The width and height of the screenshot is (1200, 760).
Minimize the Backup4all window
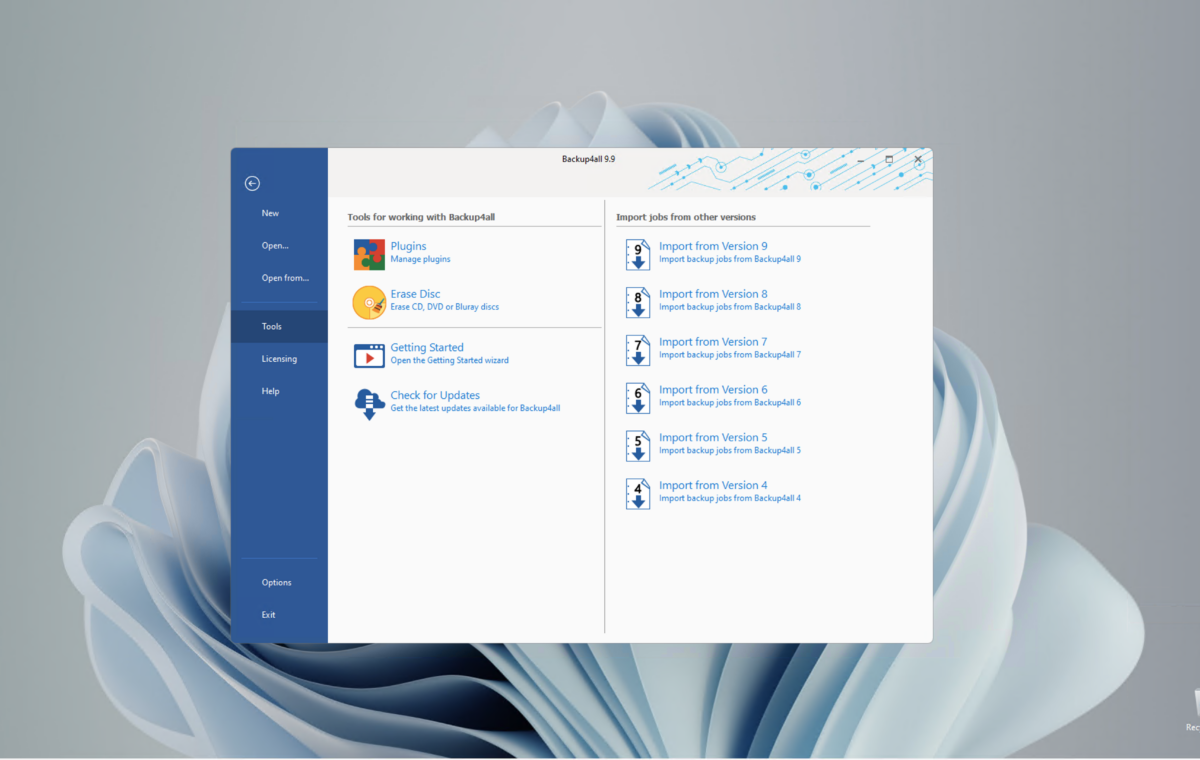click(x=861, y=160)
